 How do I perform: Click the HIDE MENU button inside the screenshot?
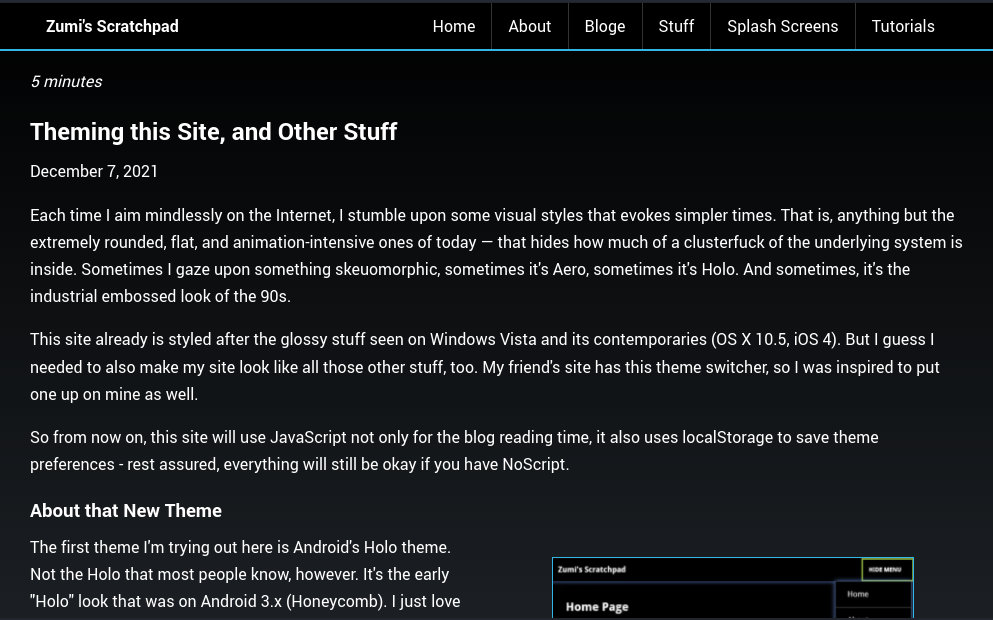(x=886, y=570)
